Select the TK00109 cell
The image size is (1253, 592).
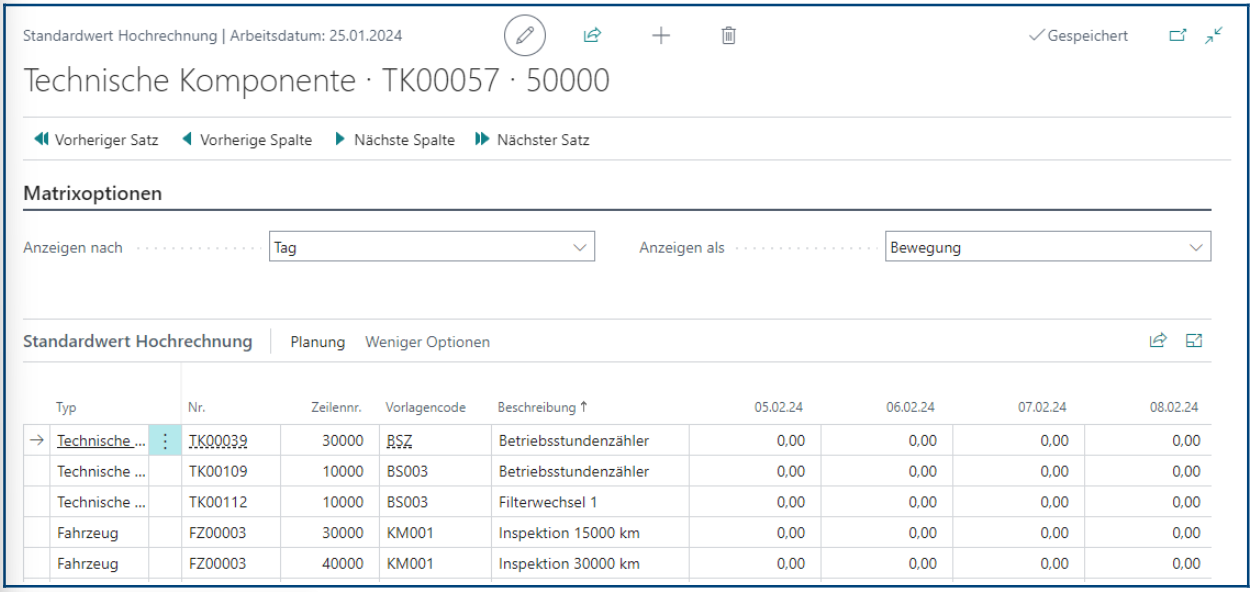pos(231,471)
